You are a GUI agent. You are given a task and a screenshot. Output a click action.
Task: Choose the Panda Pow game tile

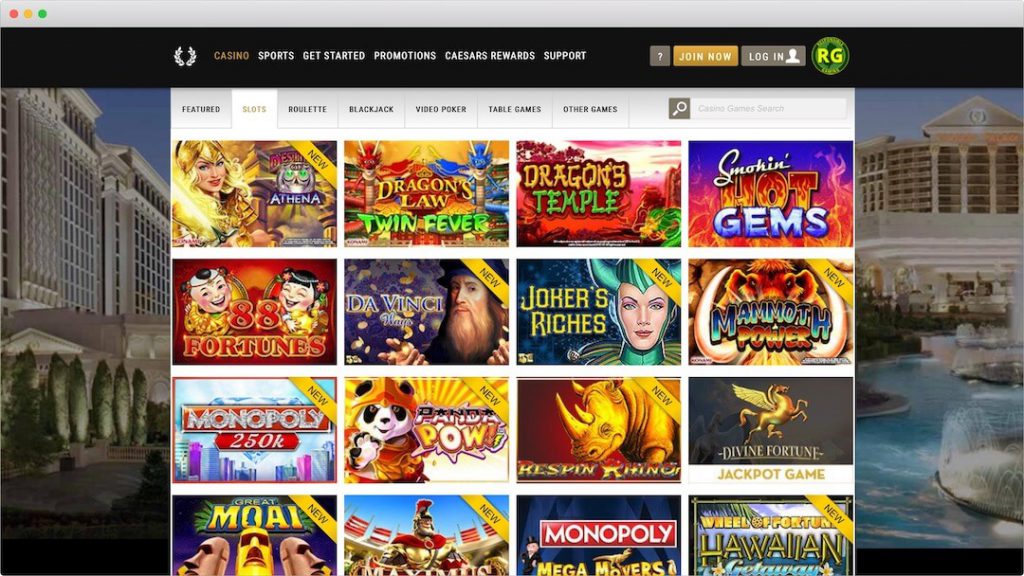pyautogui.click(x=426, y=430)
